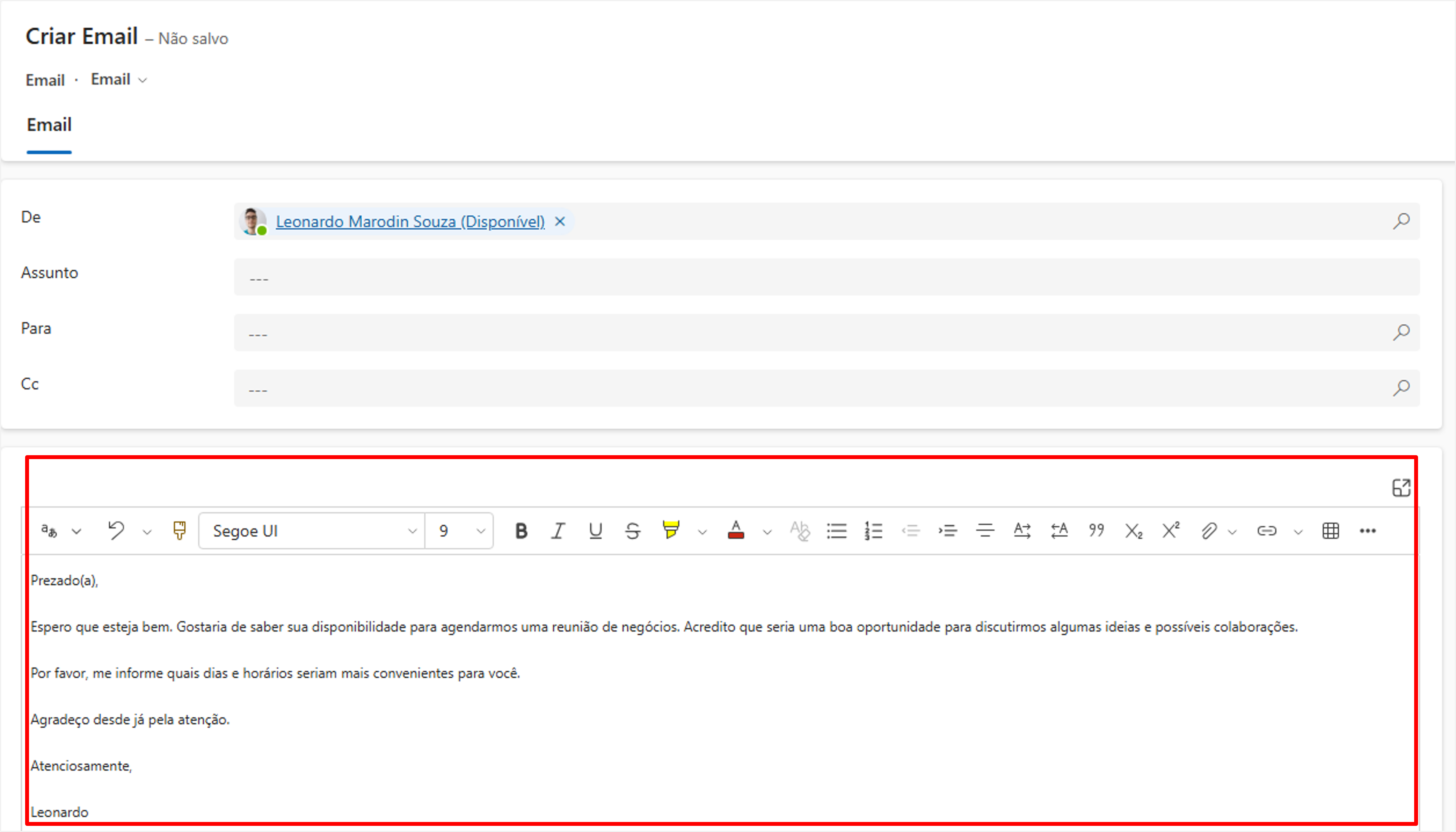
Task: Toggle italic formatting
Action: (x=557, y=531)
